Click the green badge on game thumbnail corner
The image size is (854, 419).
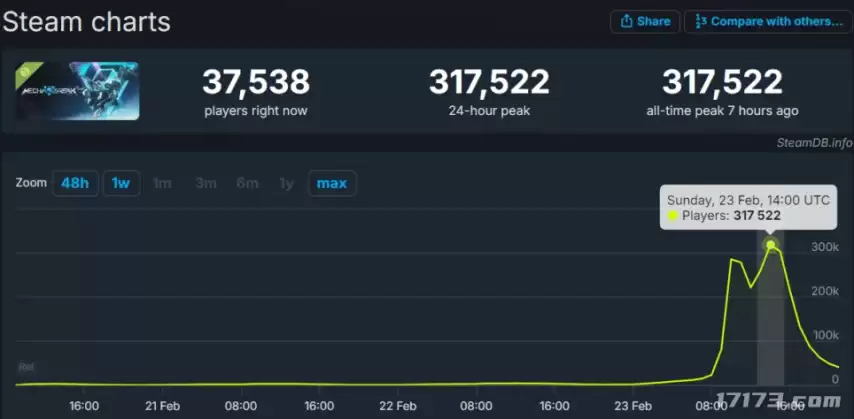click(25, 68)
